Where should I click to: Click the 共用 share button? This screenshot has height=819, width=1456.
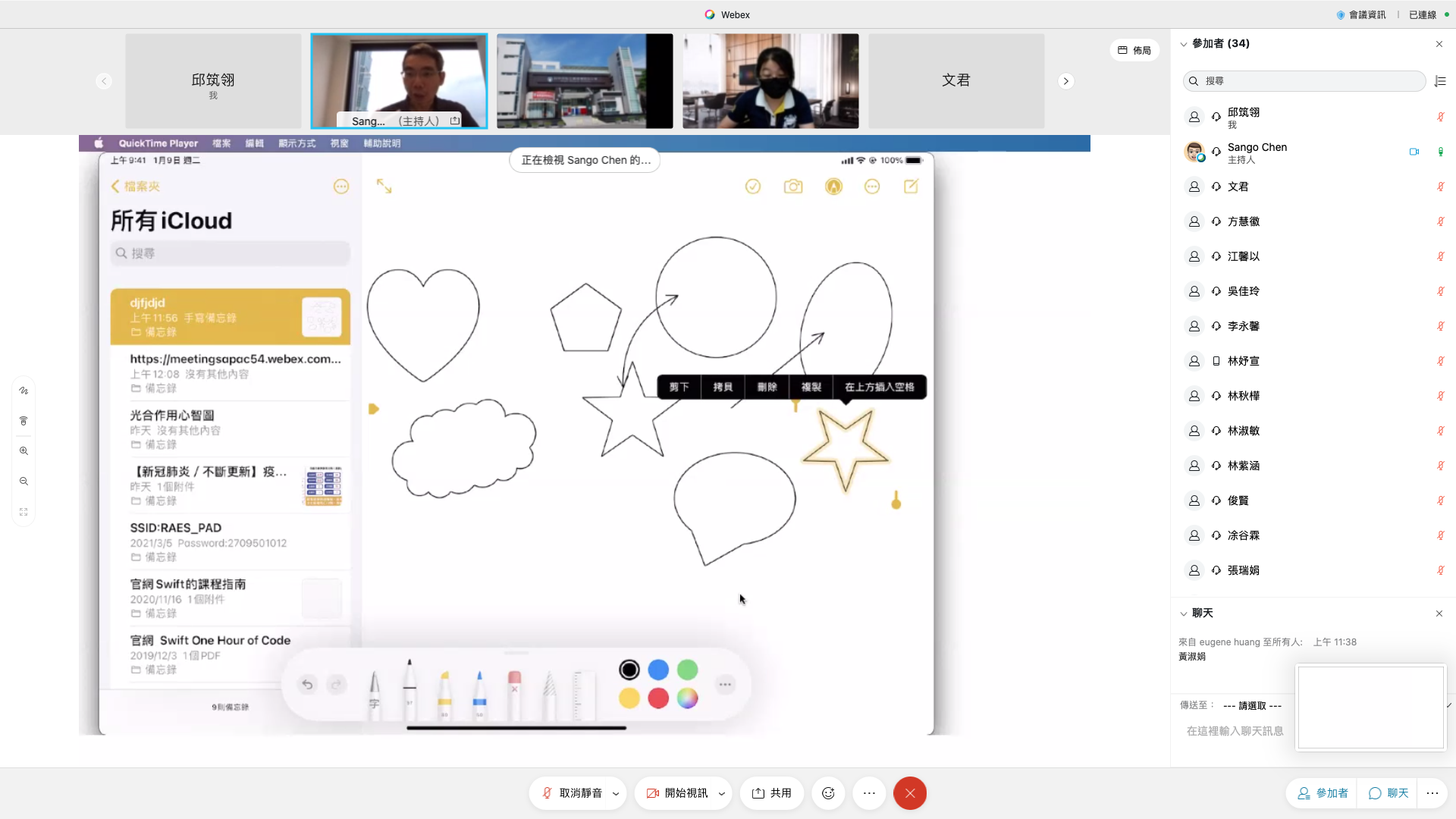click(x=771, y=793)
